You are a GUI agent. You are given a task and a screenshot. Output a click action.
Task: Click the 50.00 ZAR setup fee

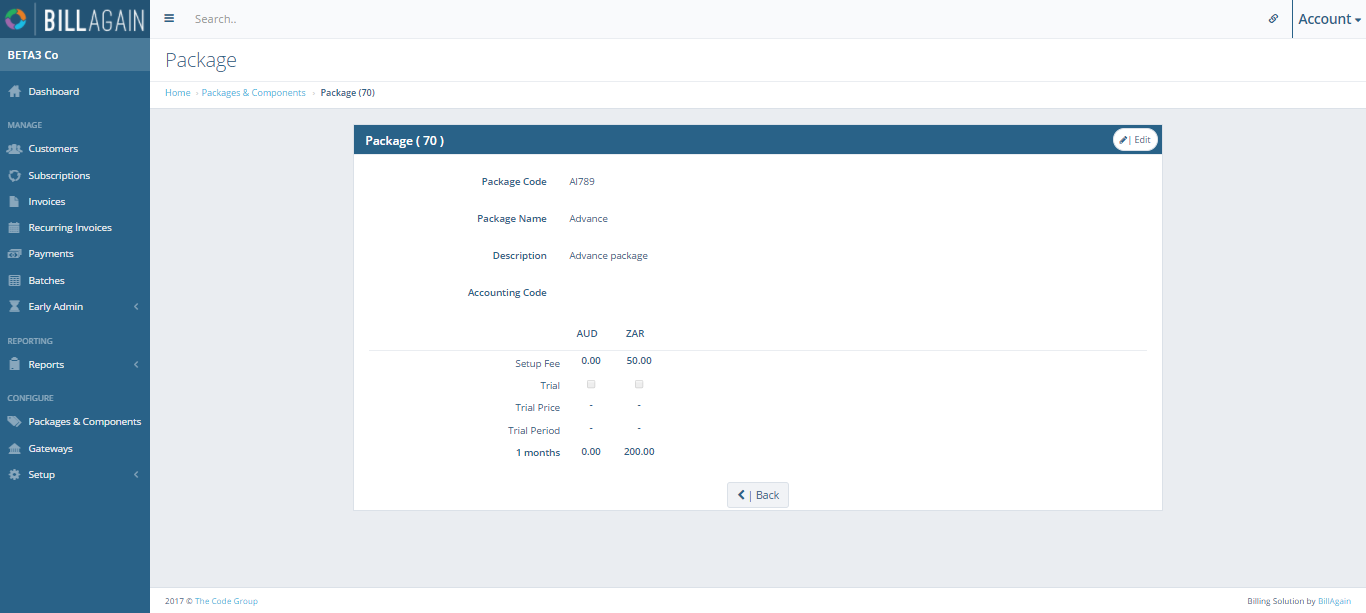[639, 361]
